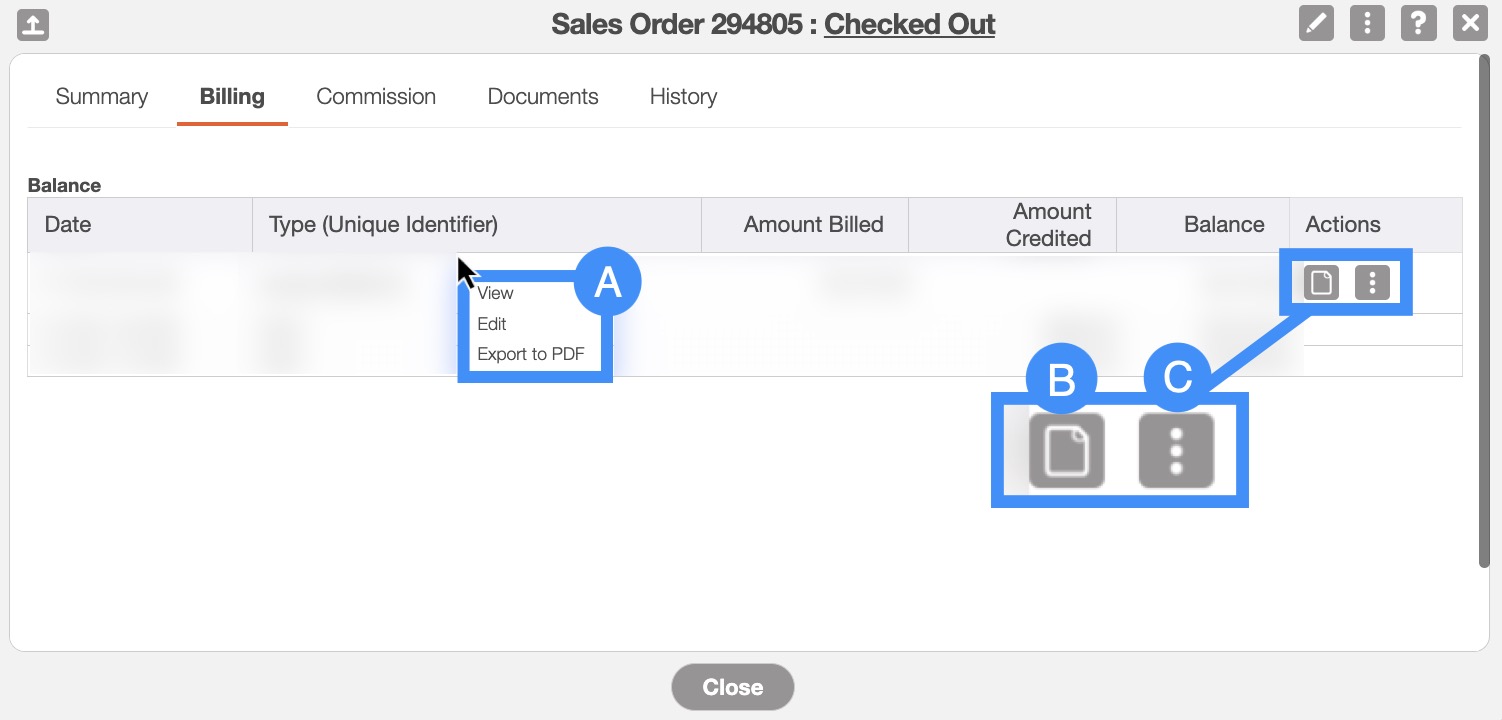This screenshot has width=1502, height=720.
Task: Choose View from the context menu
Action: (x=496, y=293)
